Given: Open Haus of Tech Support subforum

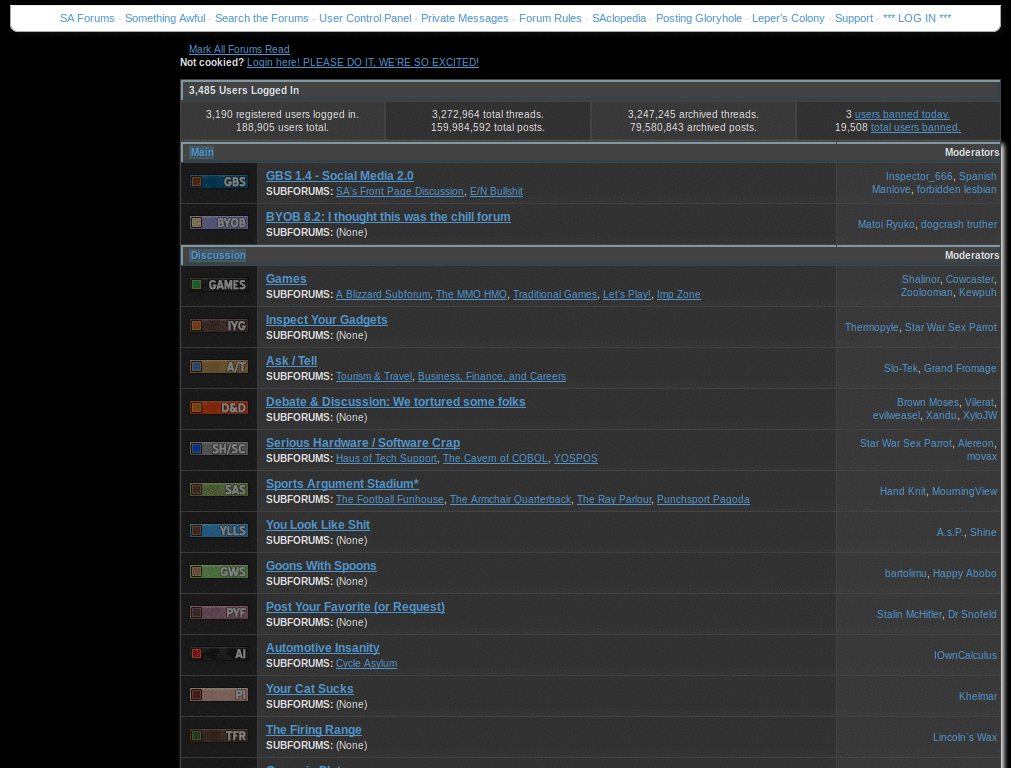Looking at the screenshot, I should click(x=386, y=458).
